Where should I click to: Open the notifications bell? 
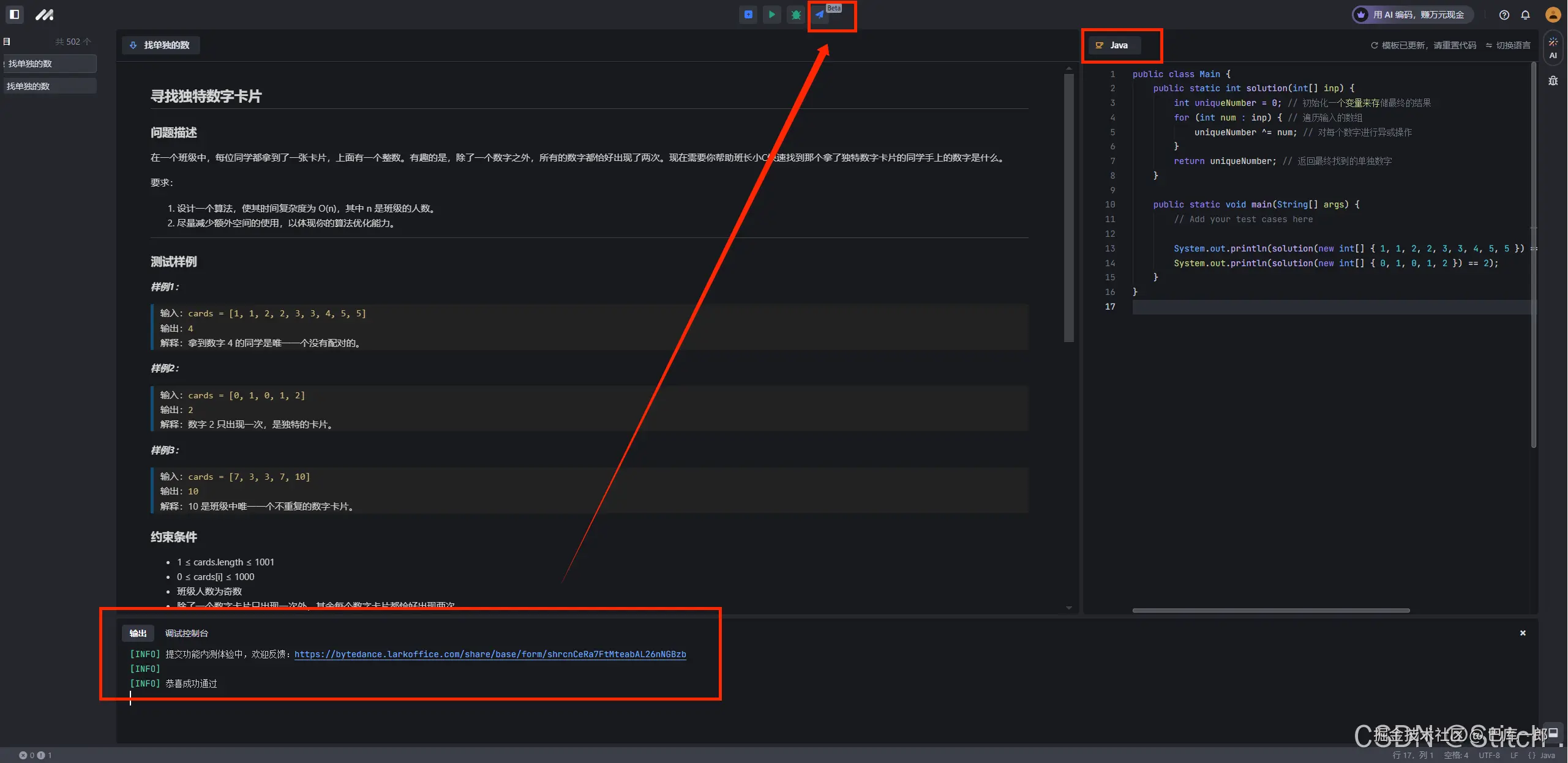point(1525,15)
